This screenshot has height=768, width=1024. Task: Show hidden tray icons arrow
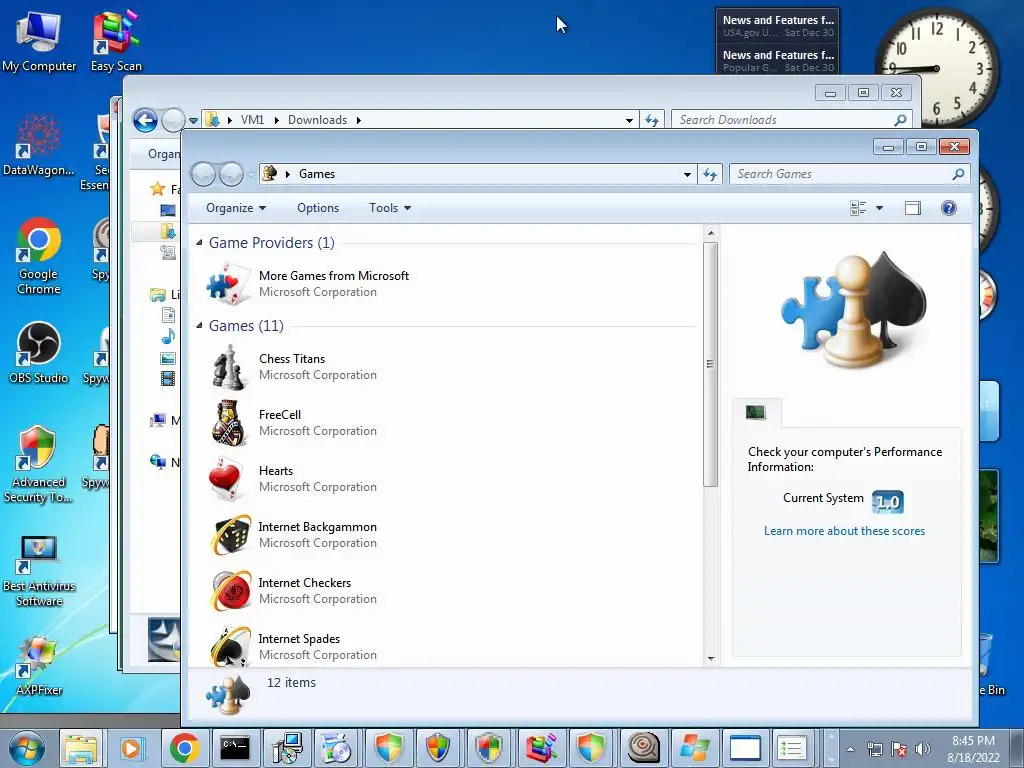point(850,749)
